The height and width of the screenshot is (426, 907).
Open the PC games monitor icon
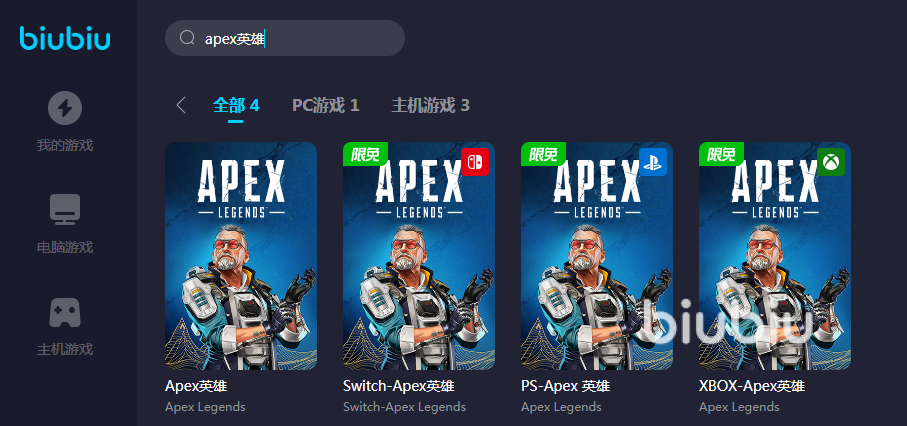(65, 210)
